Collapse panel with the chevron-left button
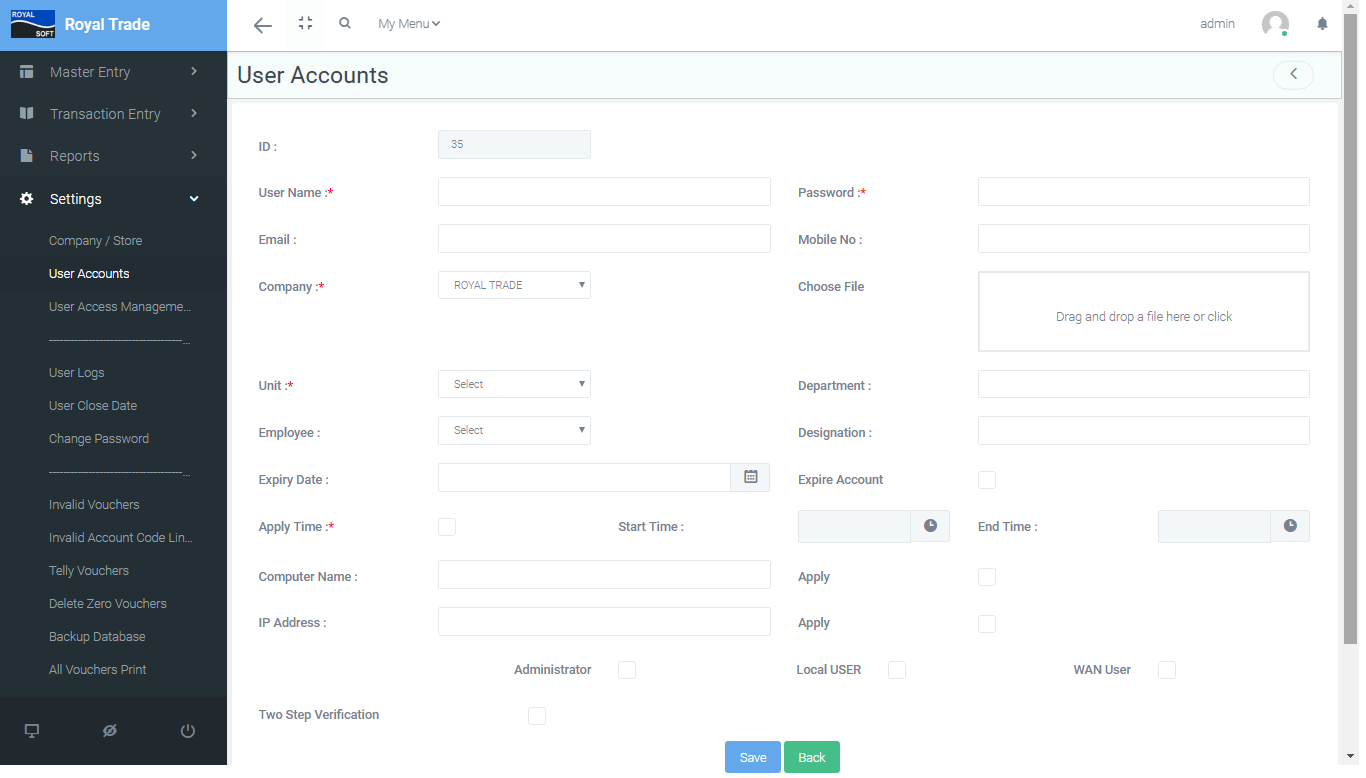Viewport: 1366px width, 778px height. click(1293, 74)
